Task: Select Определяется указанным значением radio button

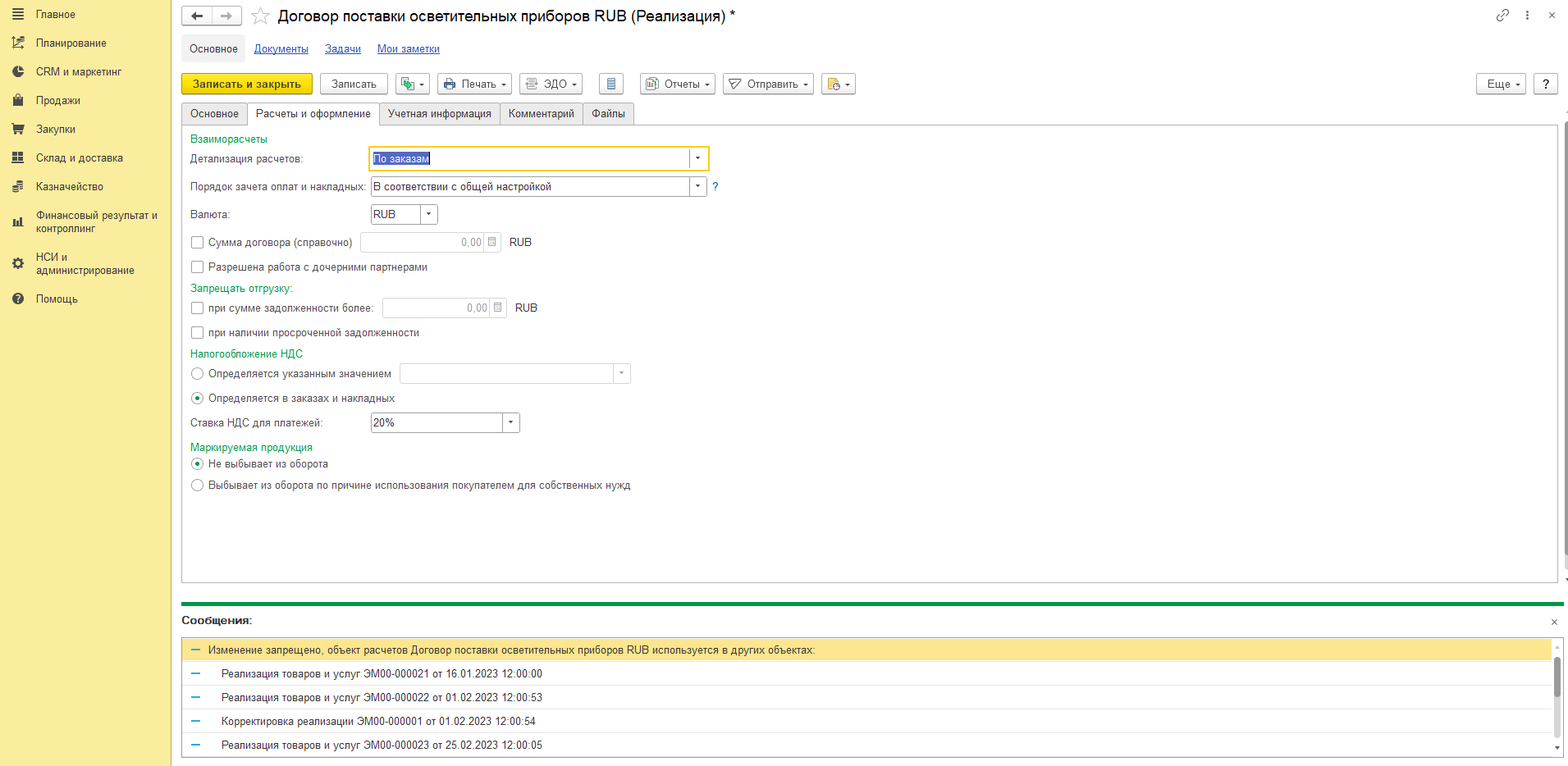Action: (197, 373)
